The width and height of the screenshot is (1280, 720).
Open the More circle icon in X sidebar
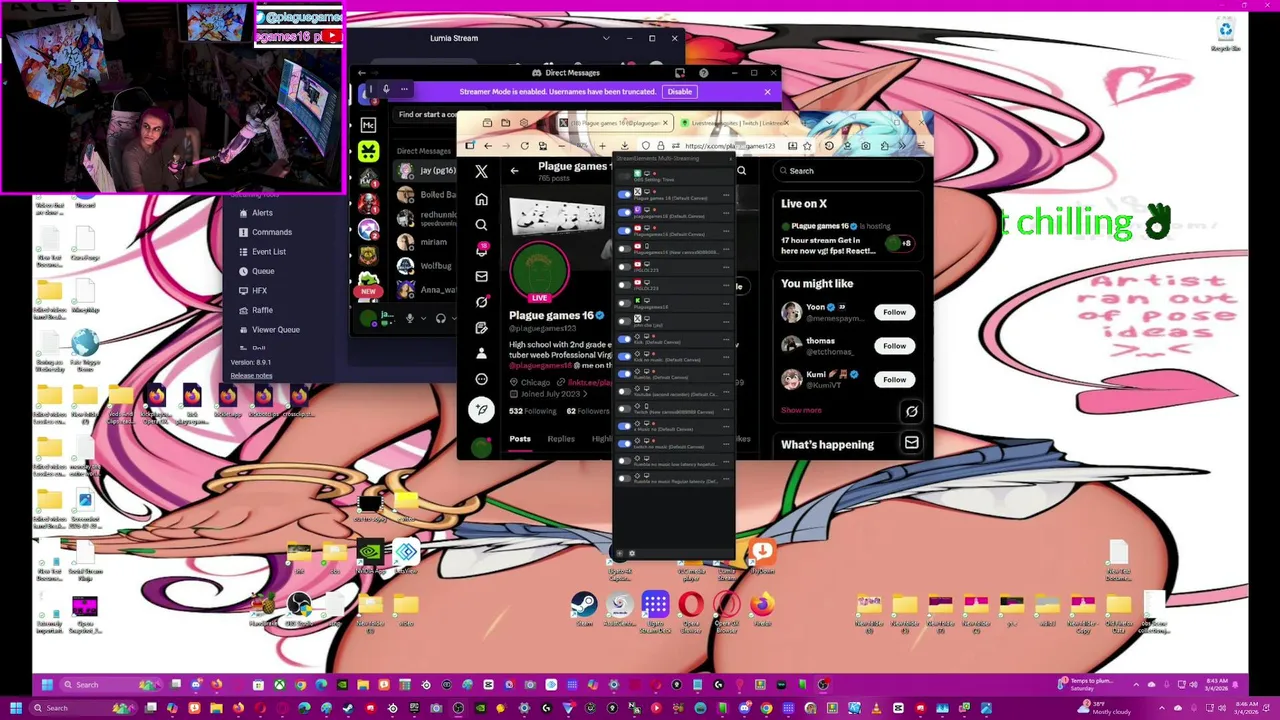[x=481, y=379]
